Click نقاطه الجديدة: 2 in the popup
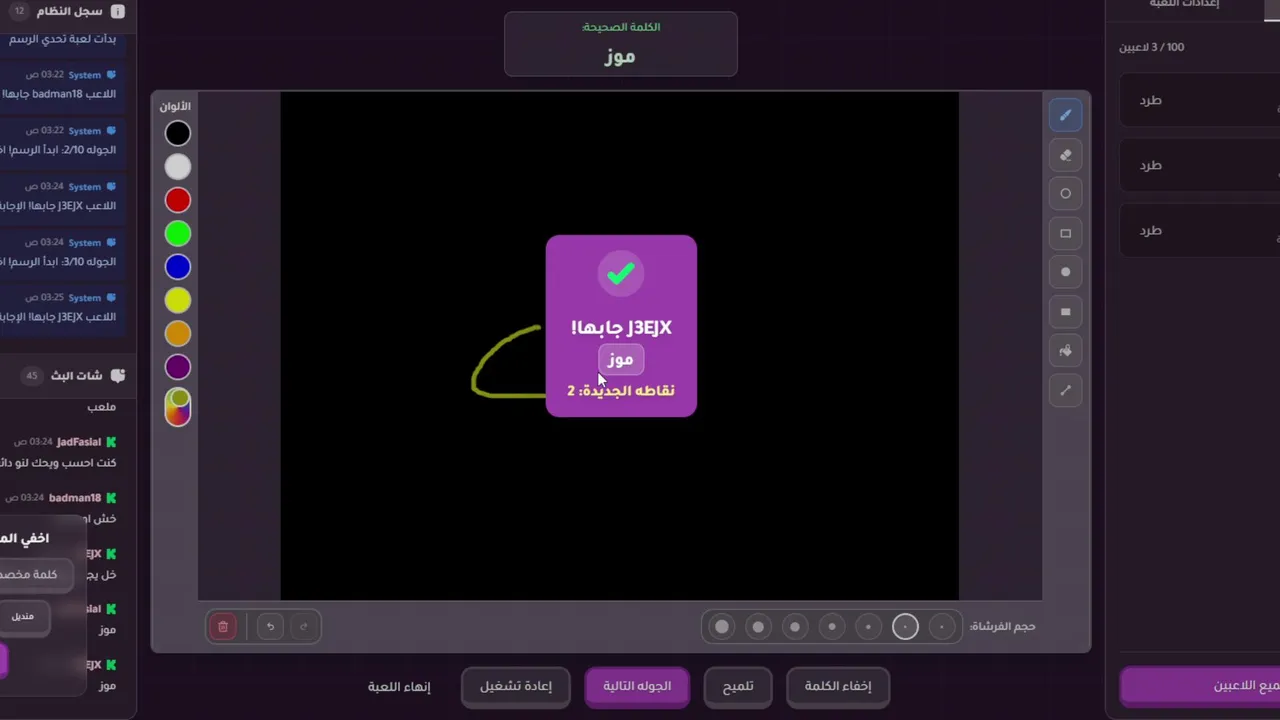 621,390
